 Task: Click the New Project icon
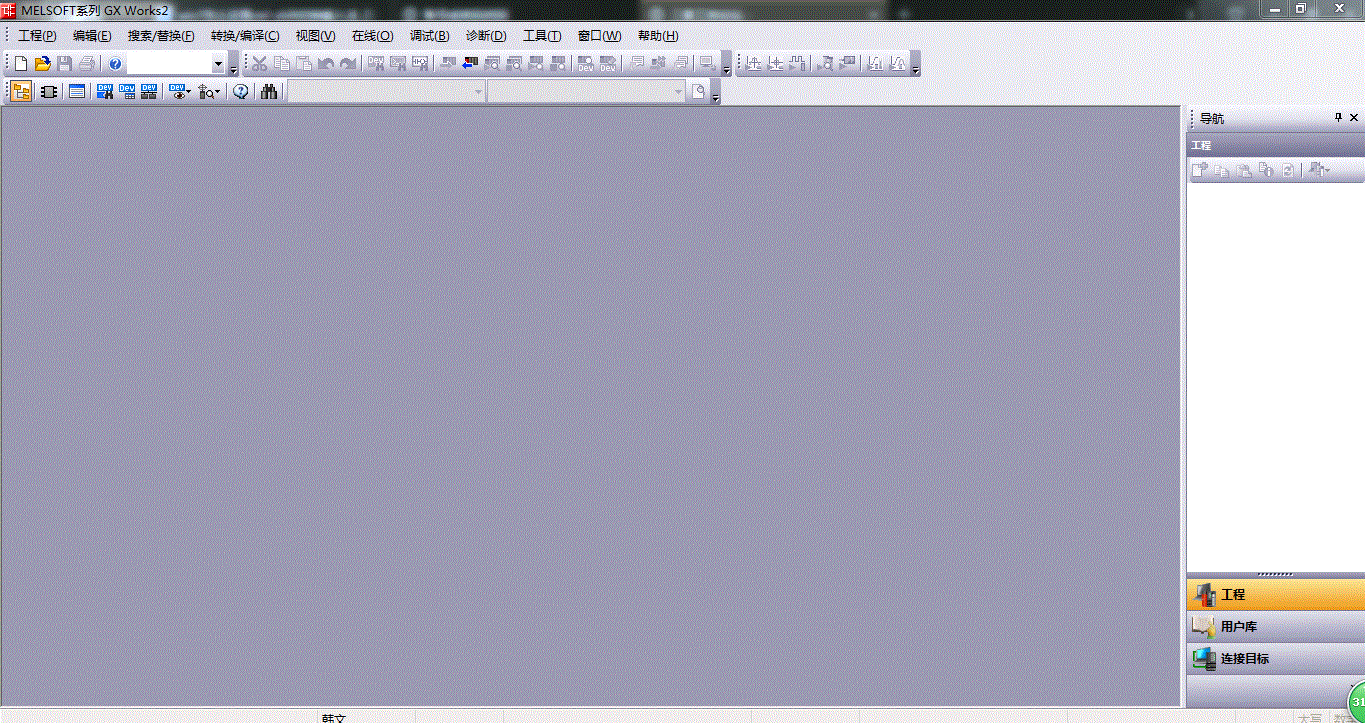click(21, 64)
